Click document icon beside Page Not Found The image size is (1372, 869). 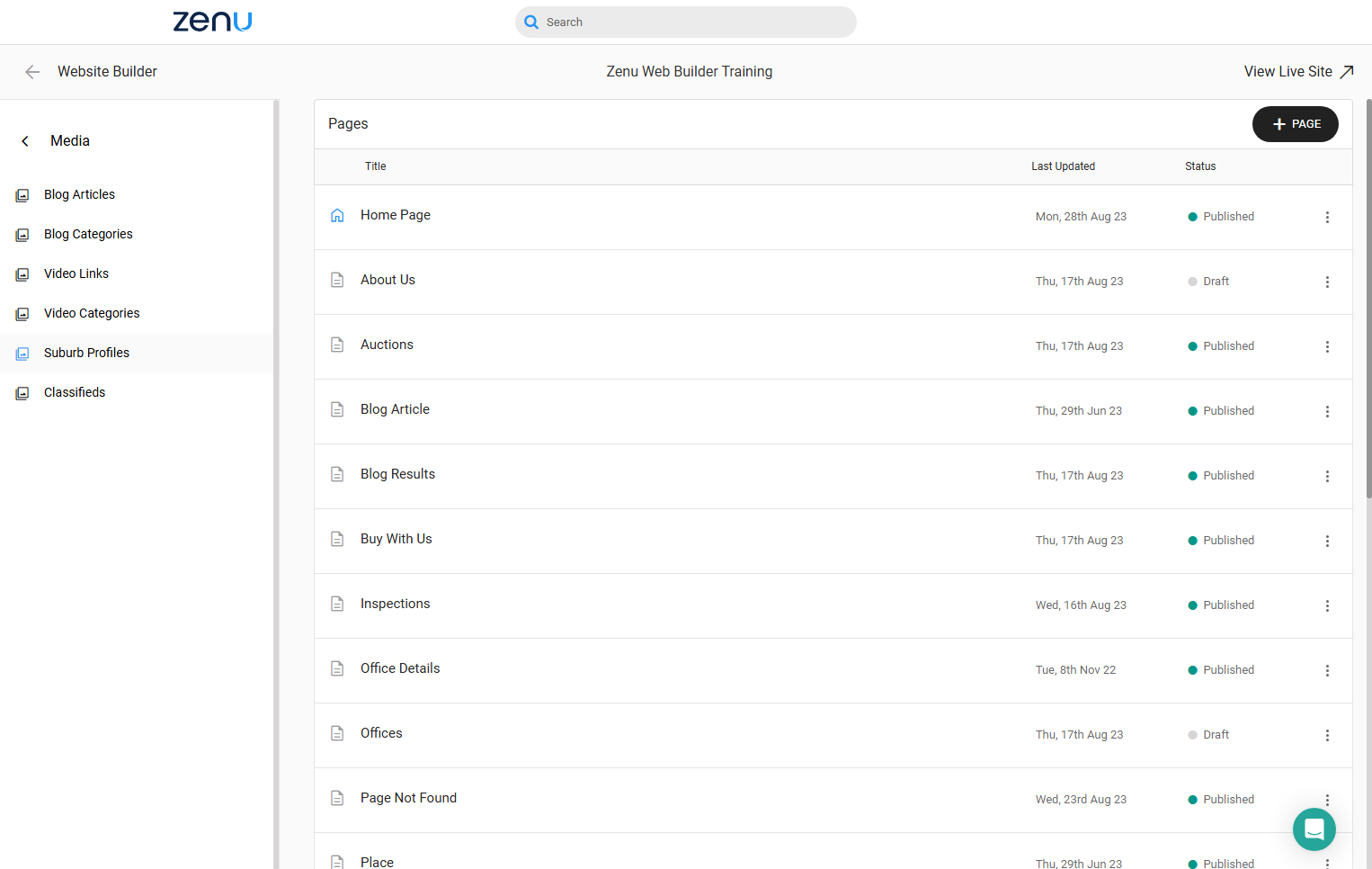[337, 798]
